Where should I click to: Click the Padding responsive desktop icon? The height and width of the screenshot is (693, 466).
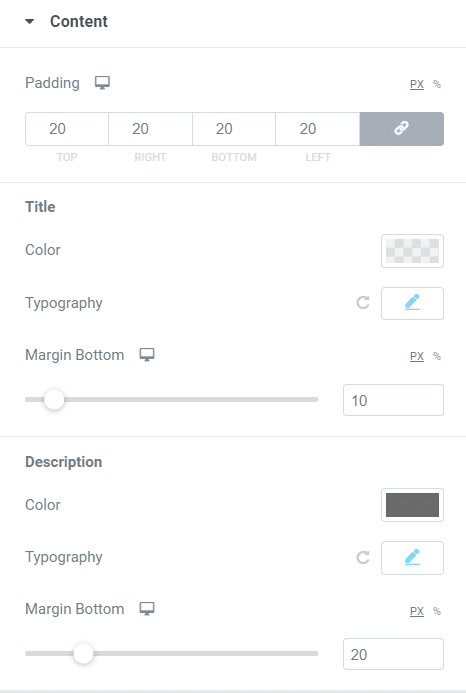103,83
